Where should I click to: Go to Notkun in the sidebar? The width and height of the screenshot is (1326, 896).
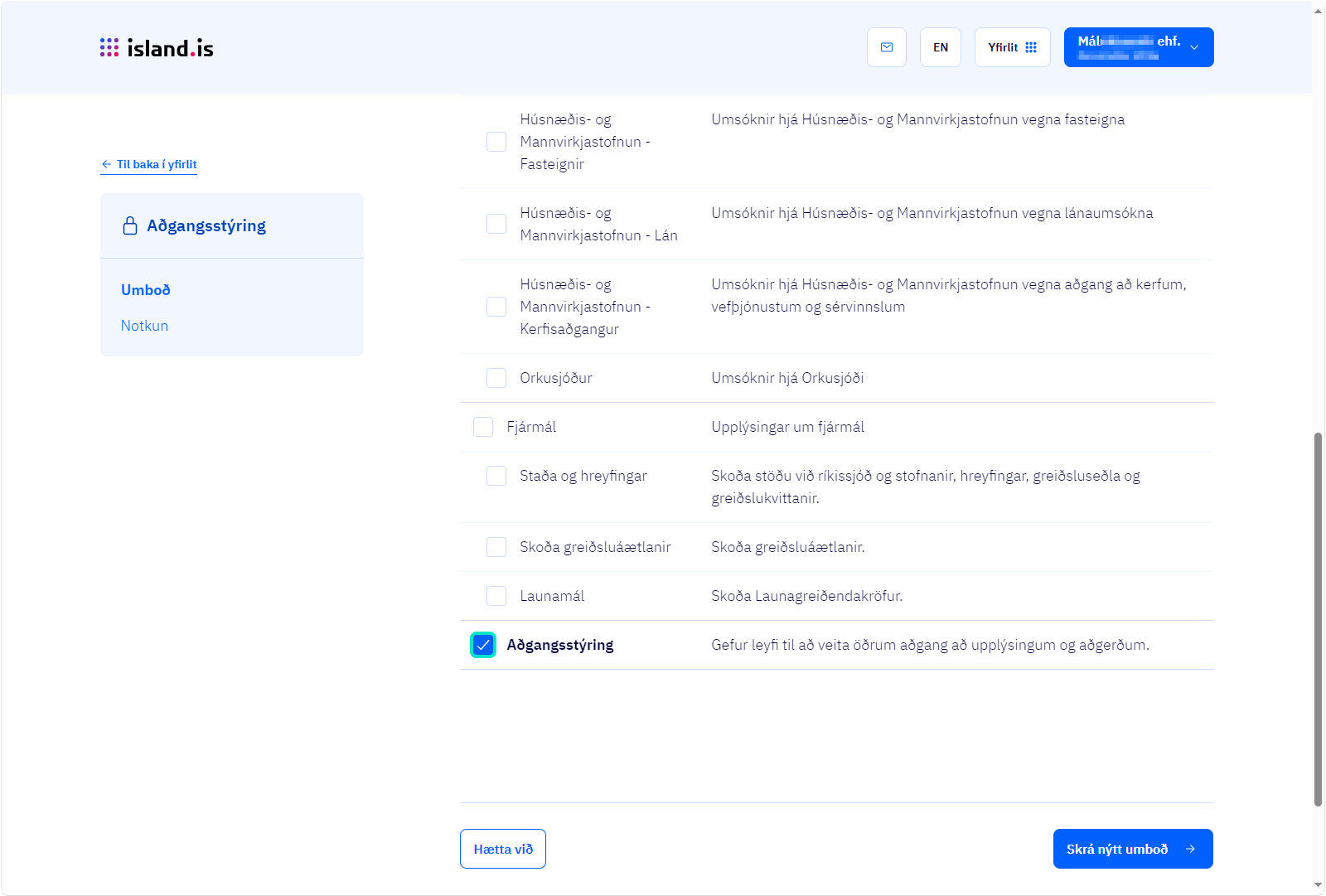click(145, 326)
